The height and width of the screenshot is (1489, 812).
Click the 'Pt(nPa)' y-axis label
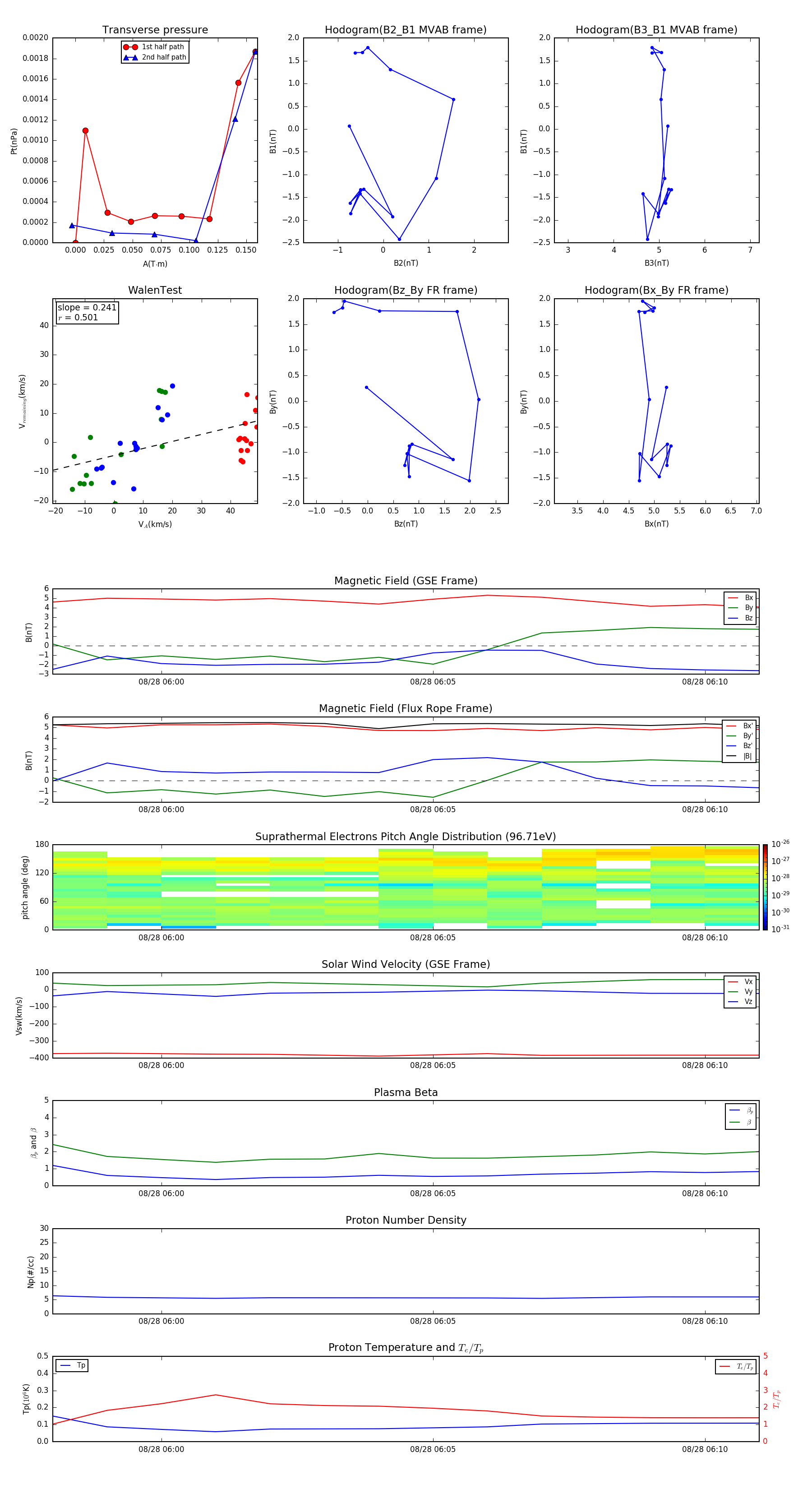pyautogui.click(x=14, y=141)
